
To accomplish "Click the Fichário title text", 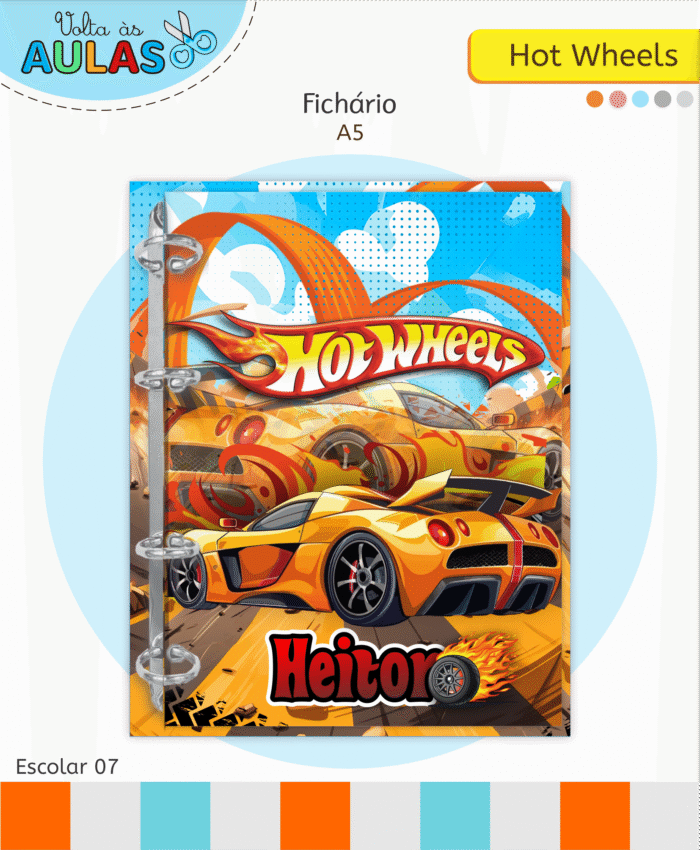I will click(x=349, y=104).
